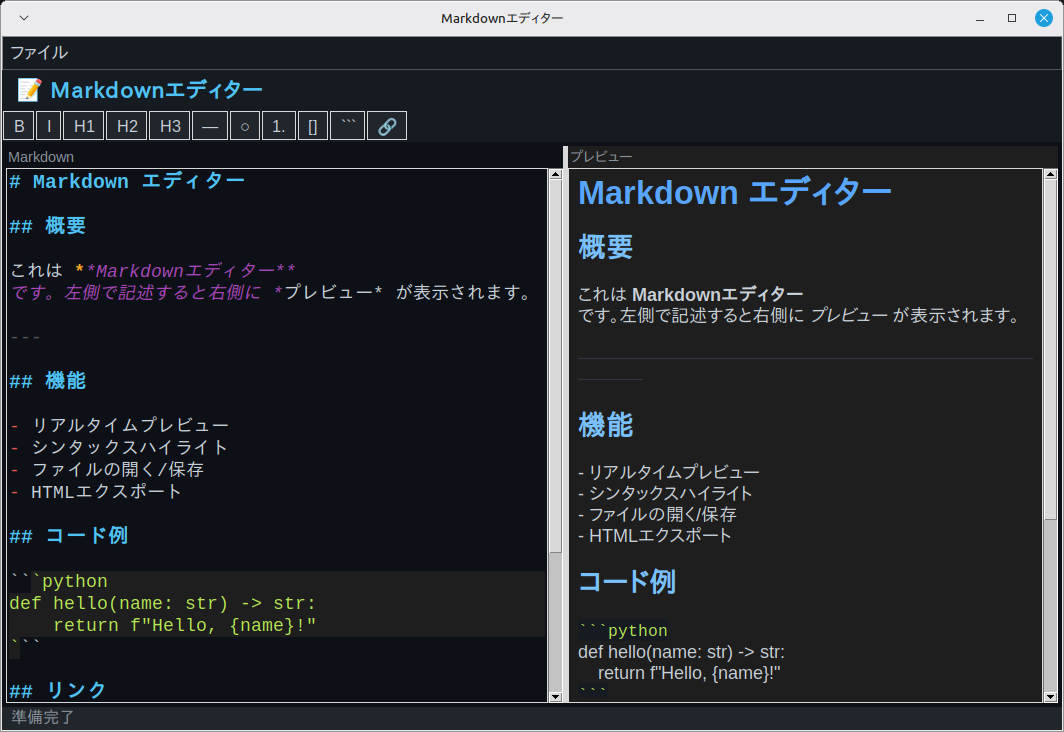Click 'HTMLエクスポート' in the preview list
Image resolution: width=1064 pixels, height=732 pixels.
[x=660, y=535]
